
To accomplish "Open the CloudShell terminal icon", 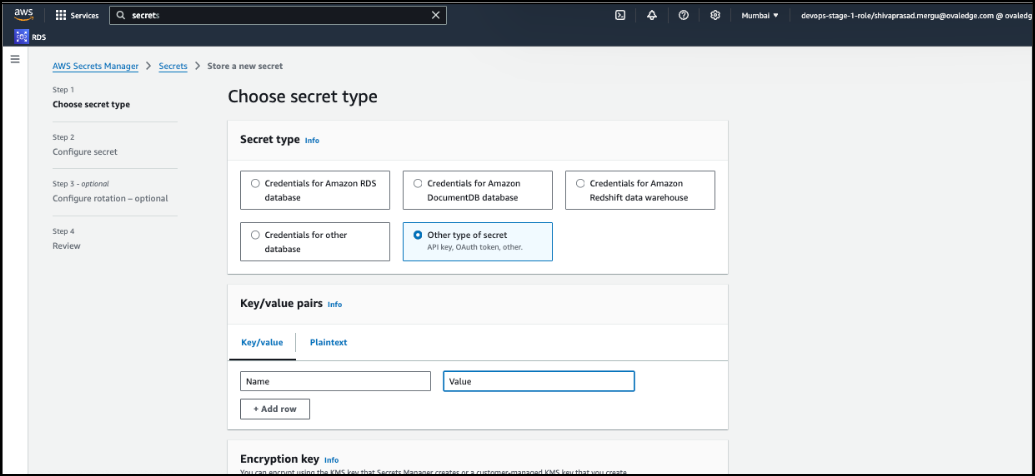I will [620, 16].
